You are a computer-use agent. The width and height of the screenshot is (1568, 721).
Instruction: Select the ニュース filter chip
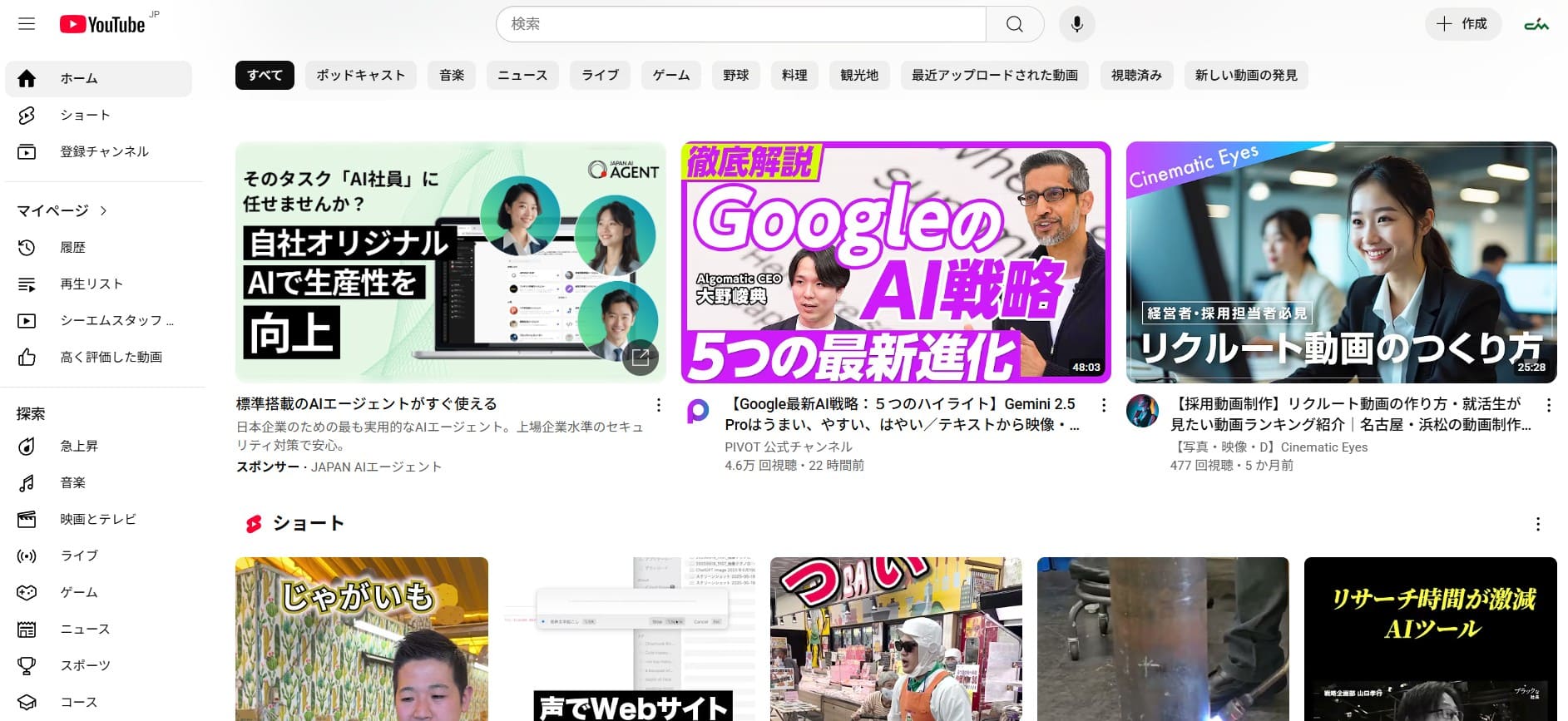522,75
